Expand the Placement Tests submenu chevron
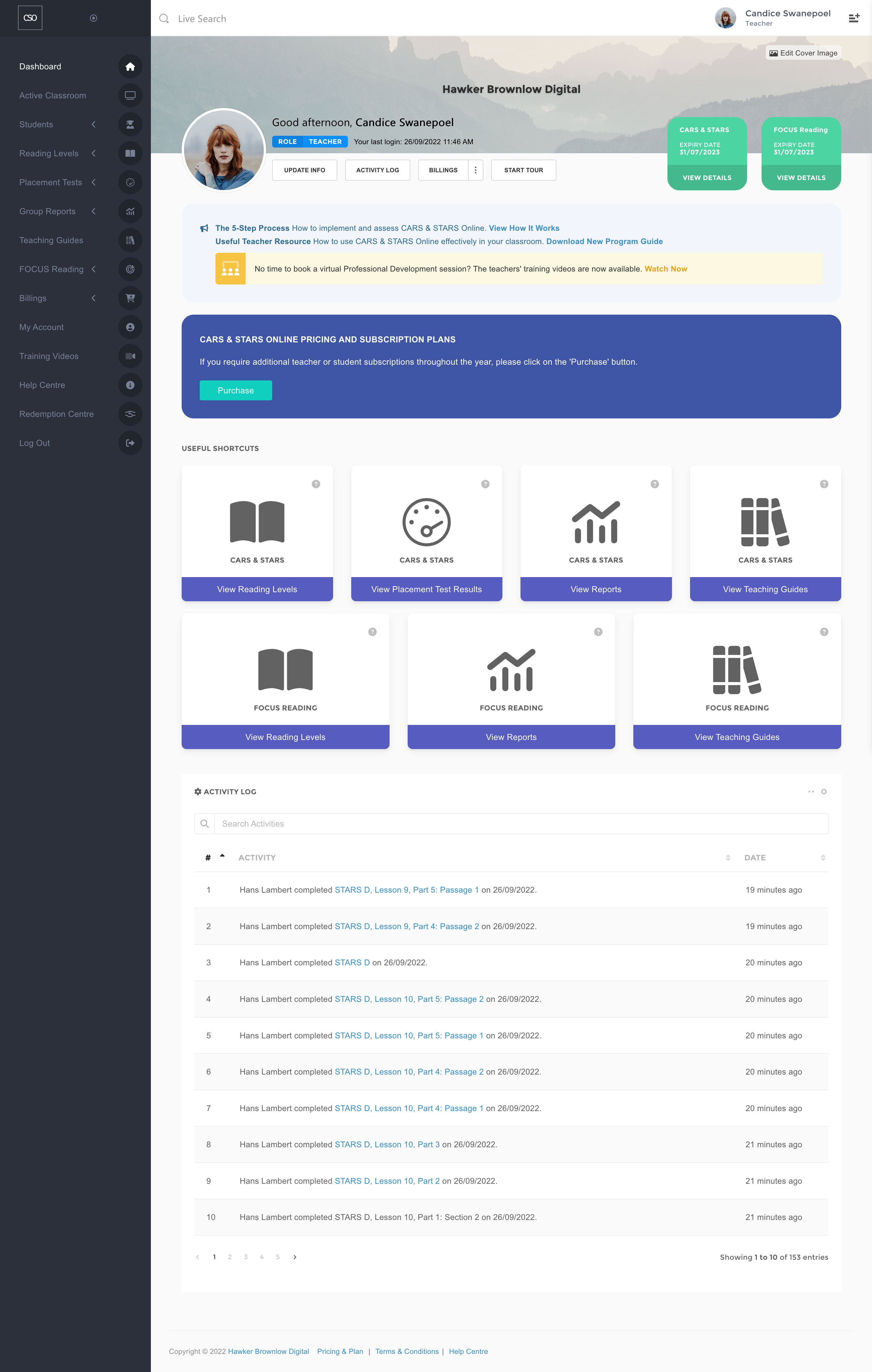872x1372 pixels. 94,182
